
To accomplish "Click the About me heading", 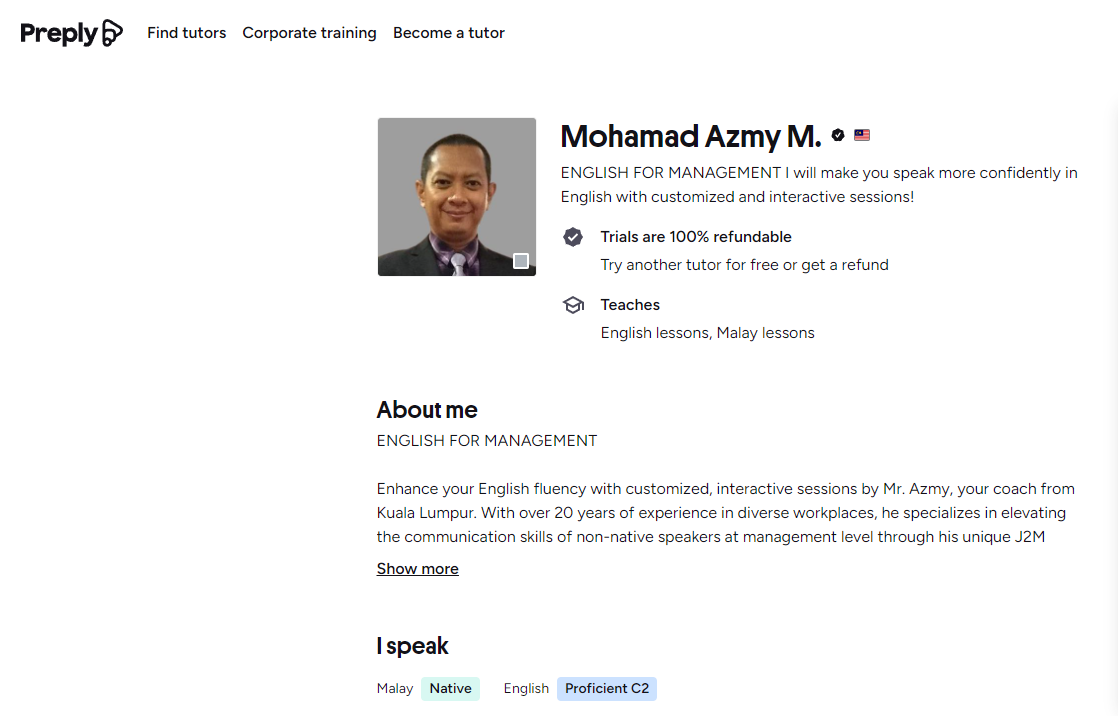I will point(427,410).
